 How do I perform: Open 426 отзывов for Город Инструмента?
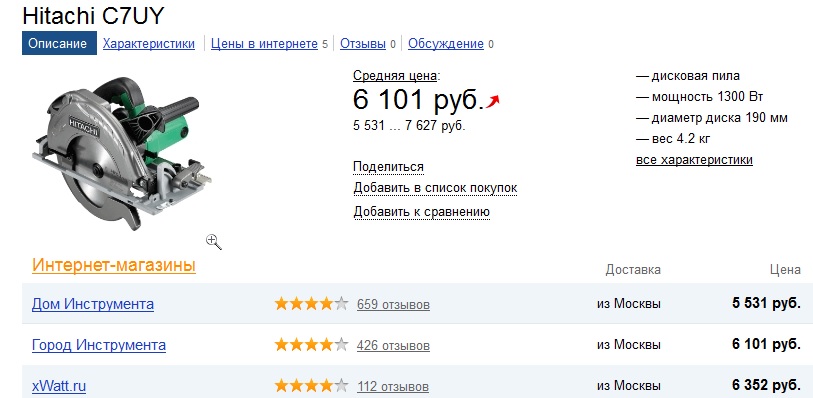393,345
